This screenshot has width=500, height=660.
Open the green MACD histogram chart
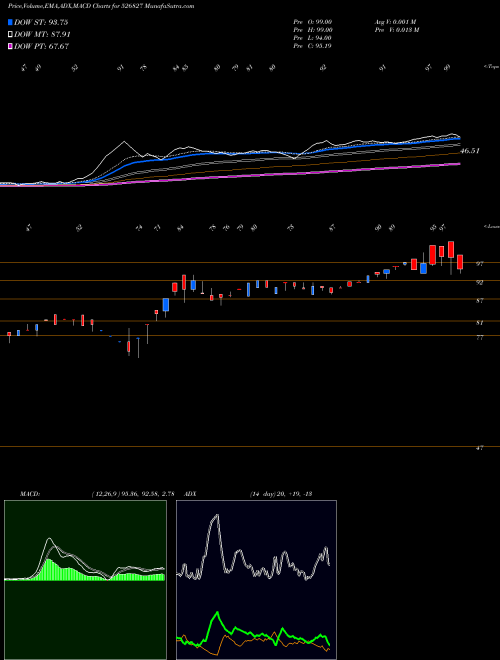pos(85,580)
